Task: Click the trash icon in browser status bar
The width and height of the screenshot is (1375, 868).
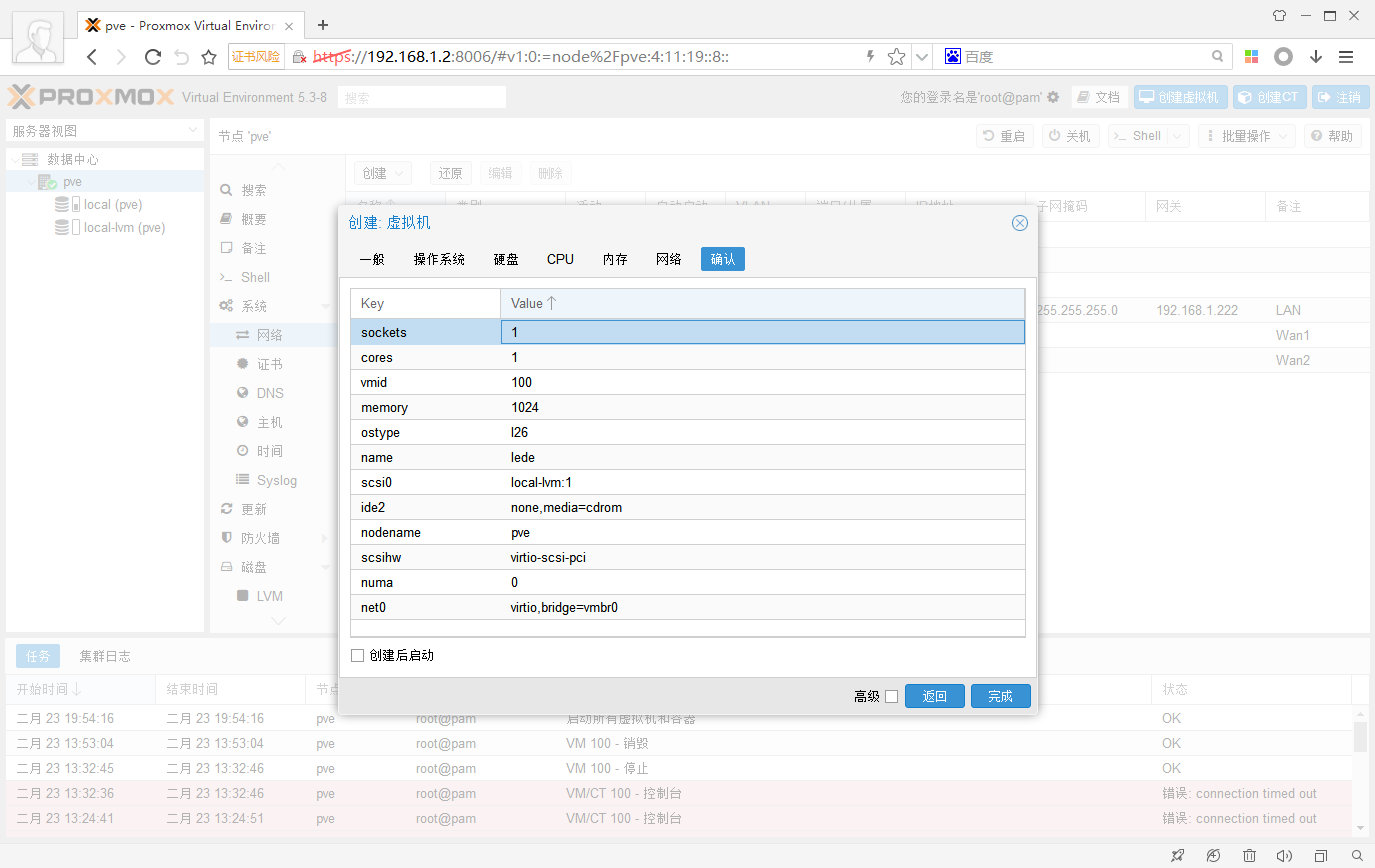Action: click(x=1249, y=856)
